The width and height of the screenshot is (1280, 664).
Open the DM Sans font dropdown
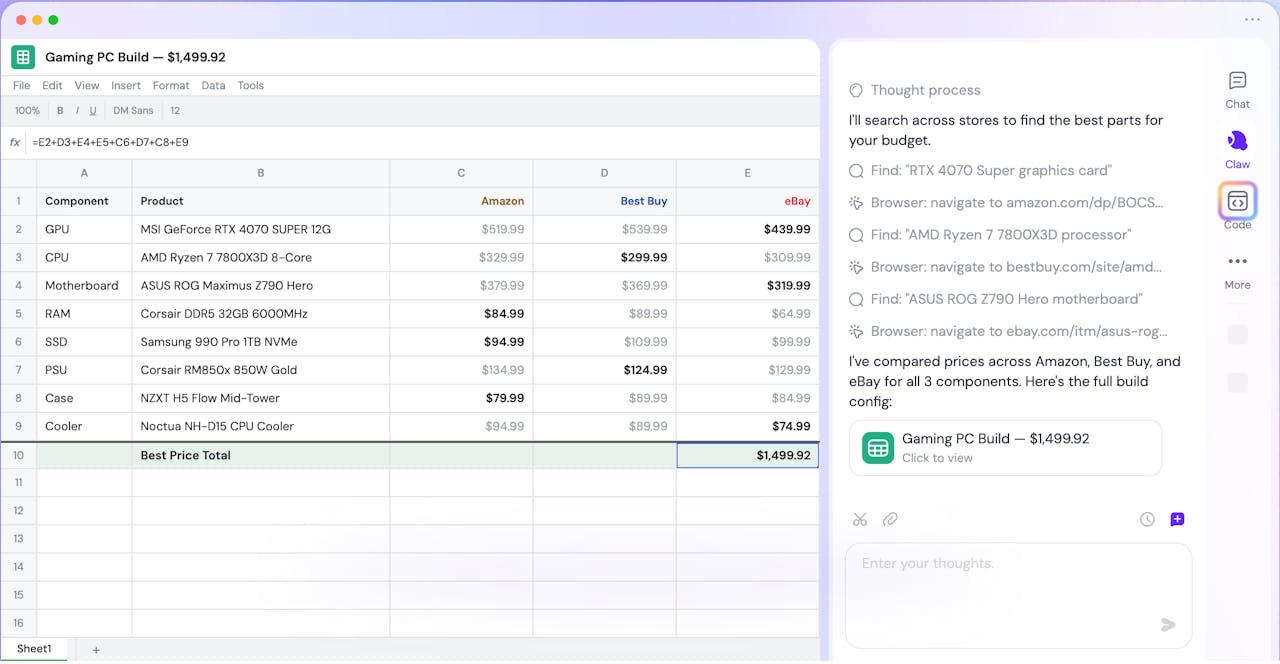[133, 111]
